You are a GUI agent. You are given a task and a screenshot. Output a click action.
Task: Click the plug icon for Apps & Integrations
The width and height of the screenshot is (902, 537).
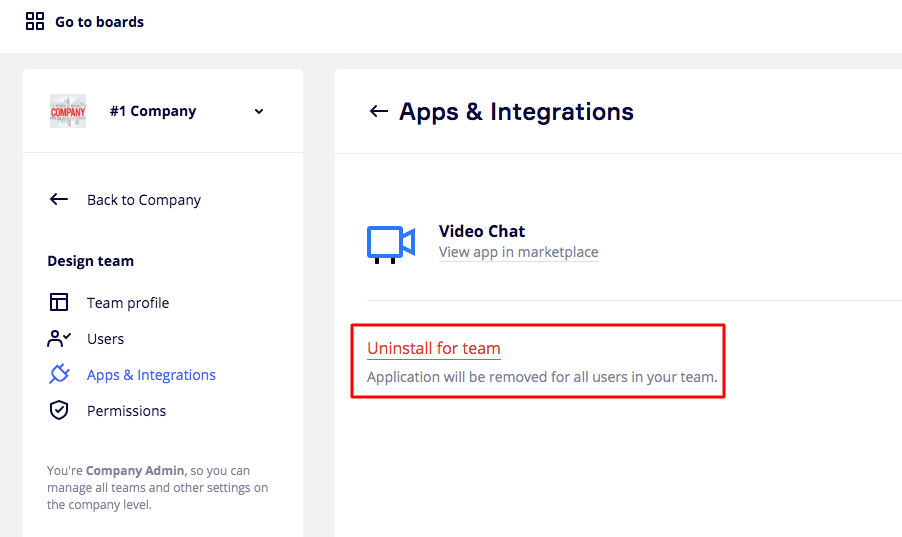point(59,374)
